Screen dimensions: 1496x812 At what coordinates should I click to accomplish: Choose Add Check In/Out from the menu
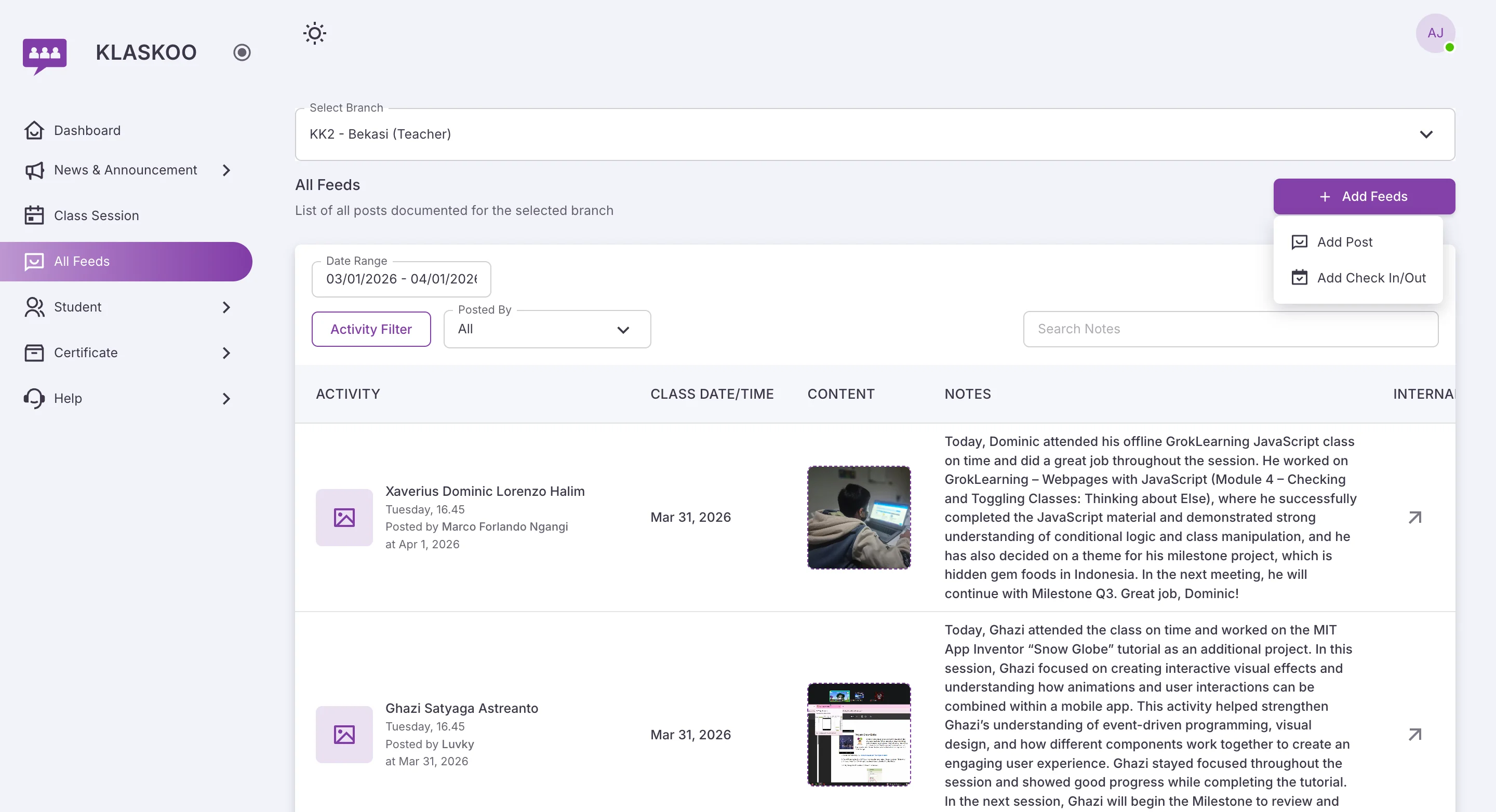tap(1372, 277)
